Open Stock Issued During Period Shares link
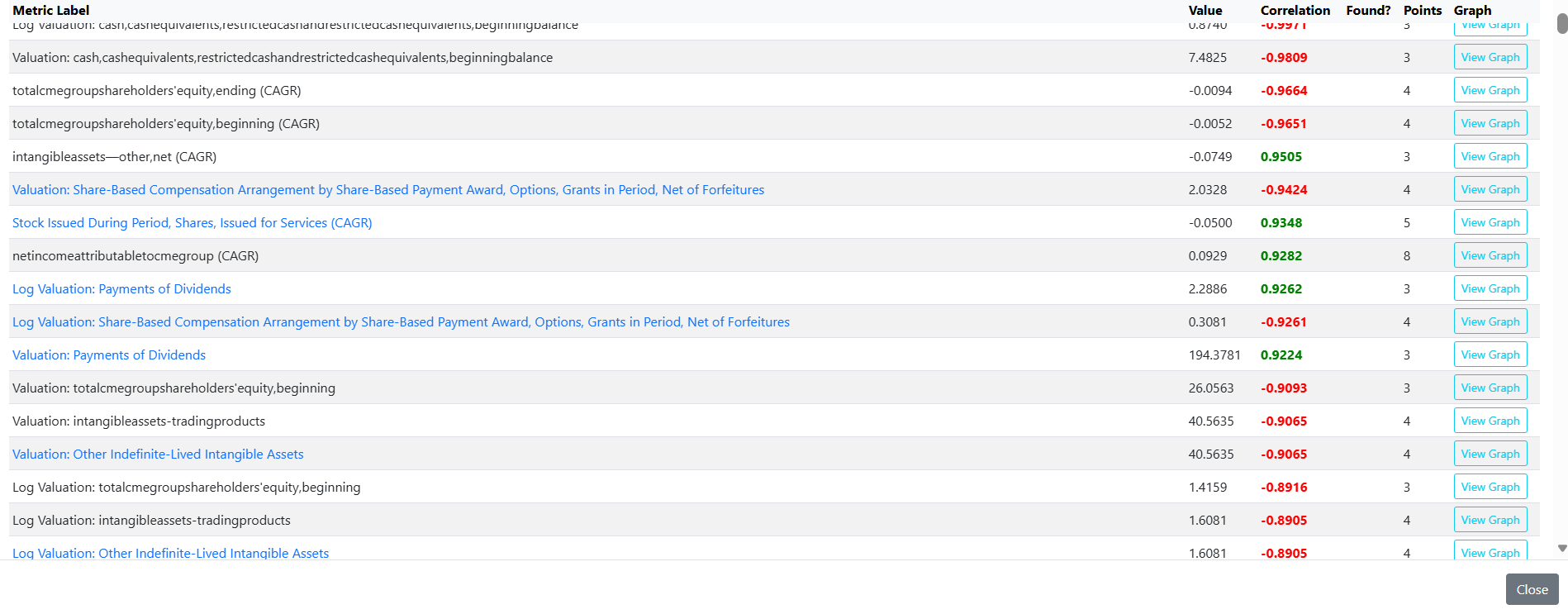 coord(192,223)
